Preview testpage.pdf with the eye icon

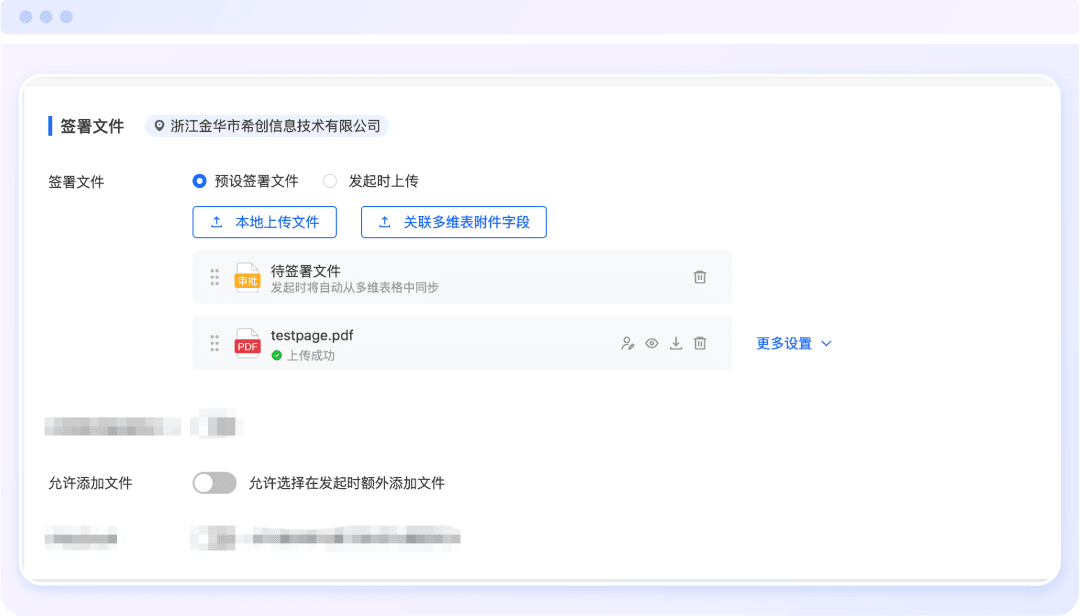click(x=652, y=343)
